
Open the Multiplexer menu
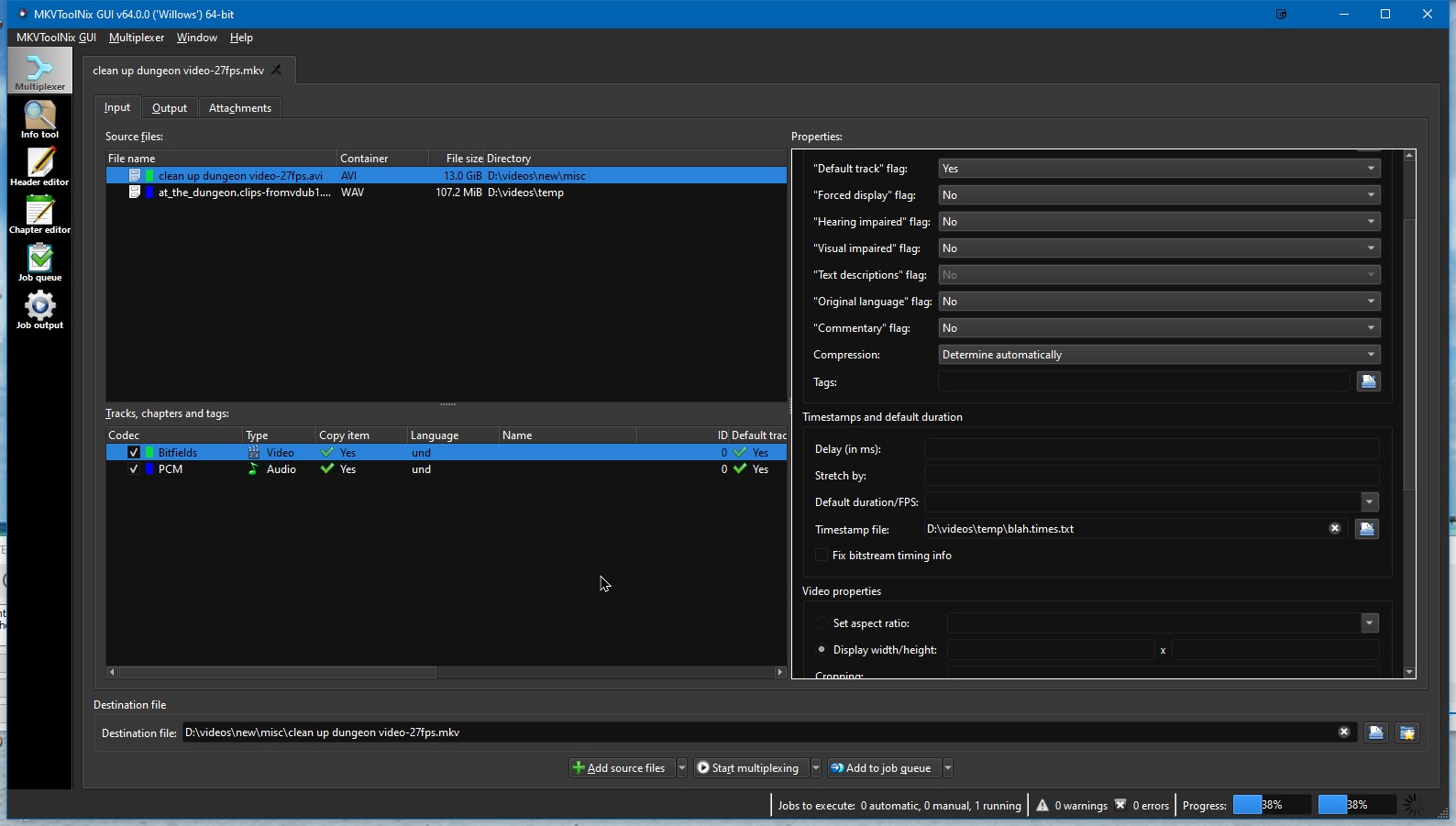click(x=136, y=38)
